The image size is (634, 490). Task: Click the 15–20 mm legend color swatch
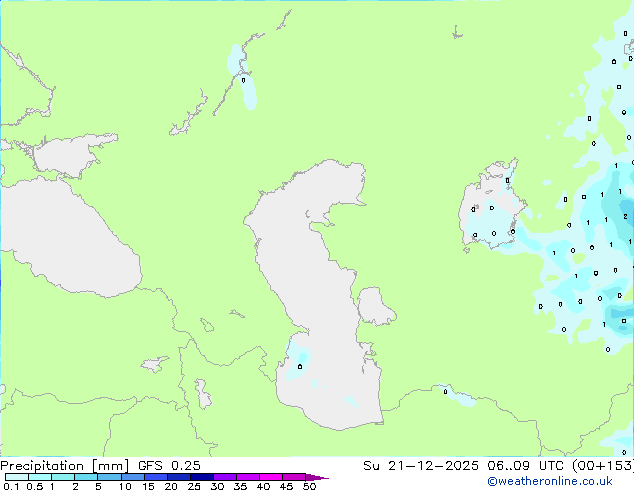coord(156,477)
